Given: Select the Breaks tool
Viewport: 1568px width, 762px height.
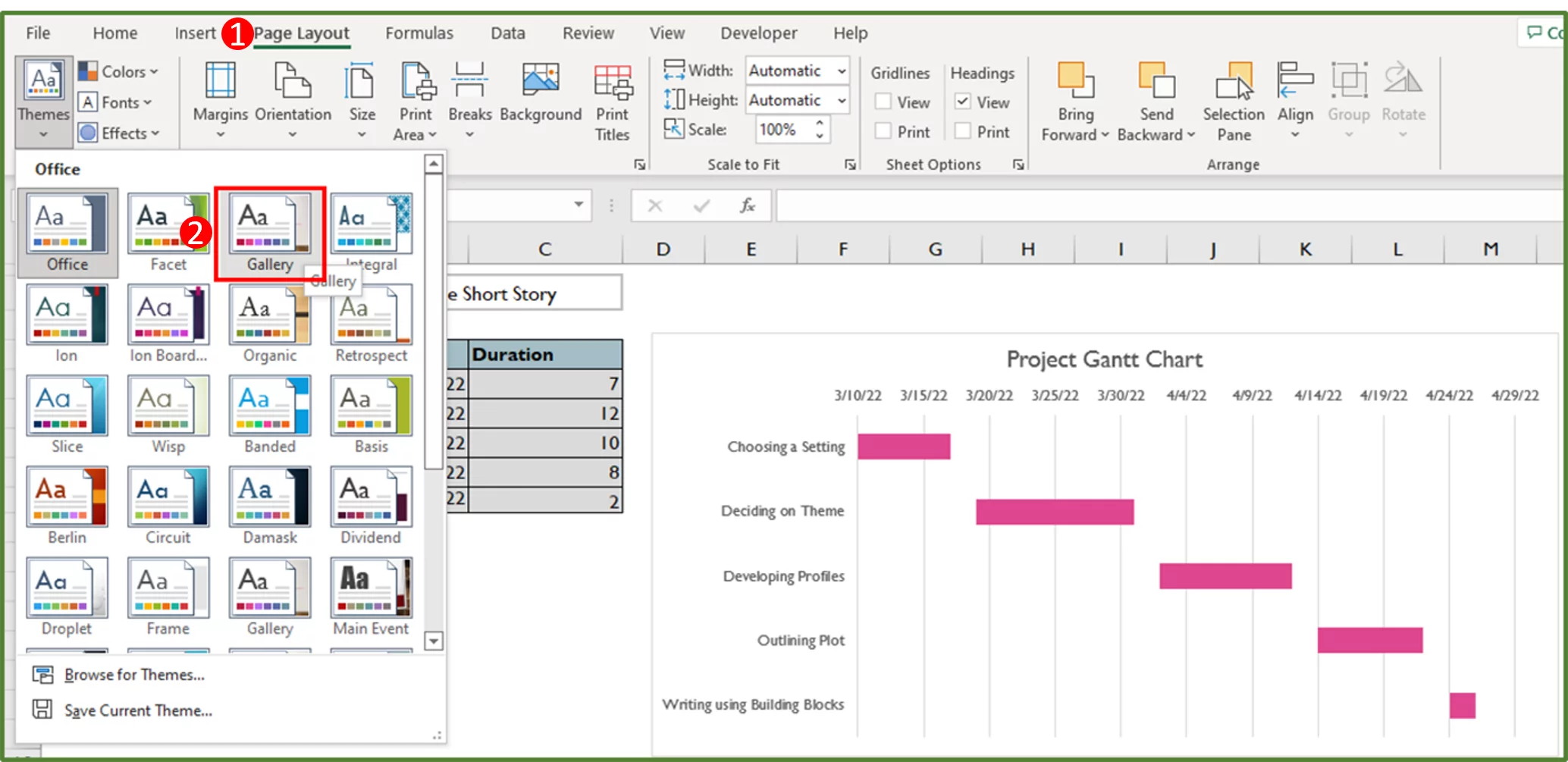Looking at the screenshot, I should (x=469, y=99).
